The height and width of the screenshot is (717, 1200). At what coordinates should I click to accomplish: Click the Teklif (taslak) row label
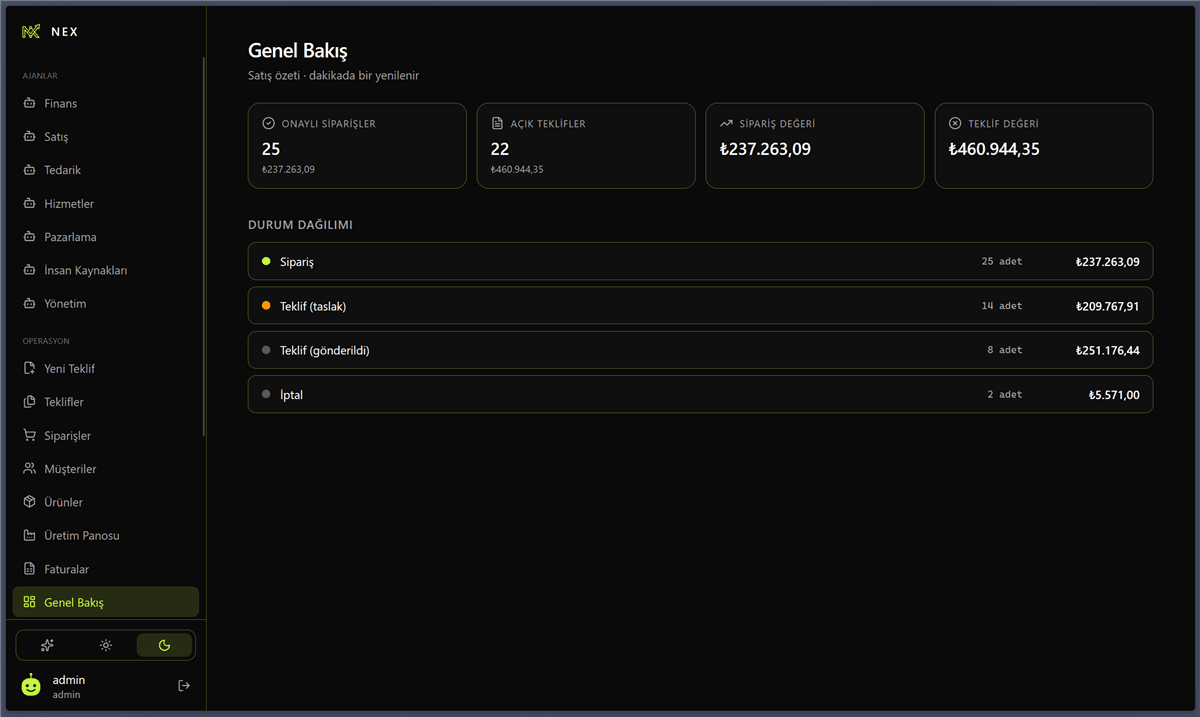(x=313, y=306)
